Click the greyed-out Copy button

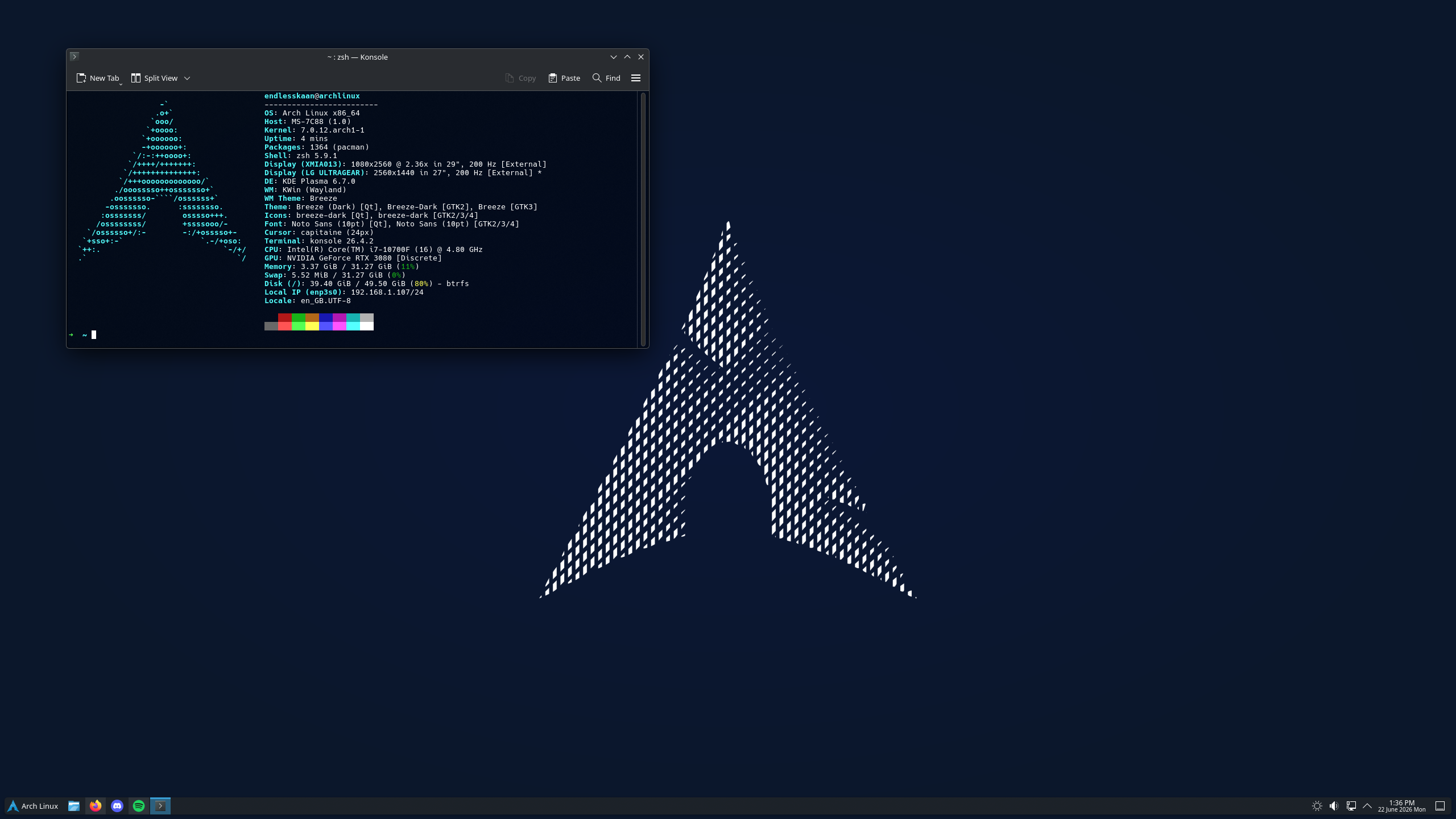520,78
